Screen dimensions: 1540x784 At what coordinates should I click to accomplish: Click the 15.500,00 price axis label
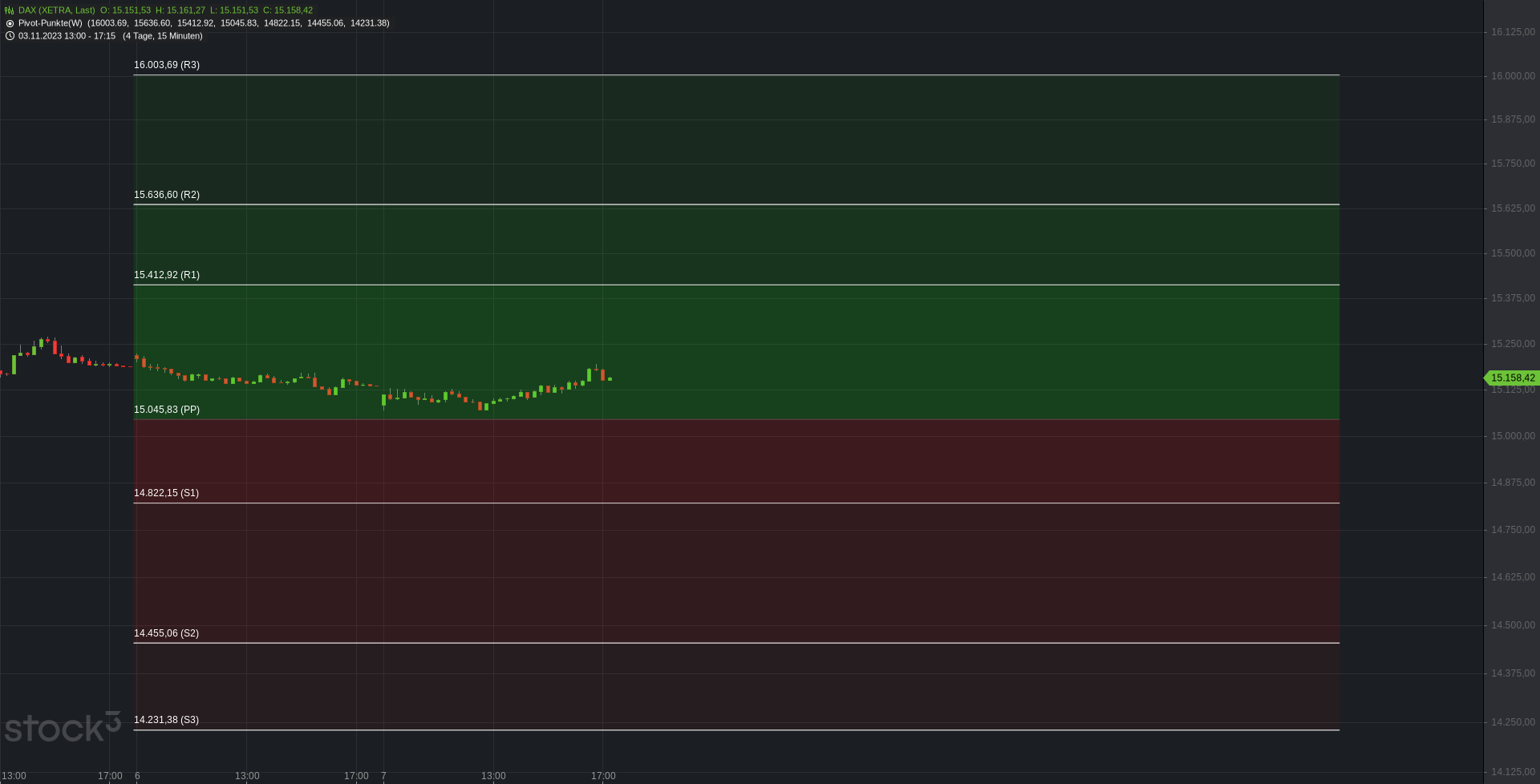coord(1513,253)
